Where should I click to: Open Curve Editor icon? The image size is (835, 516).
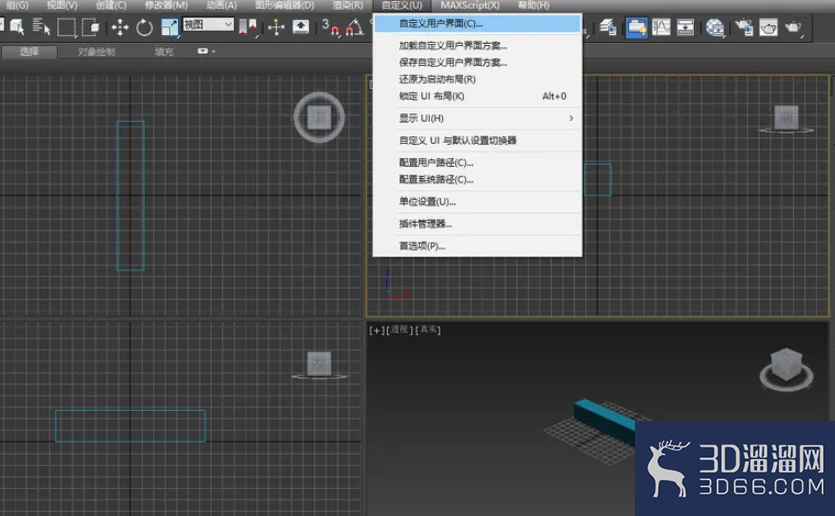[661, 27]
